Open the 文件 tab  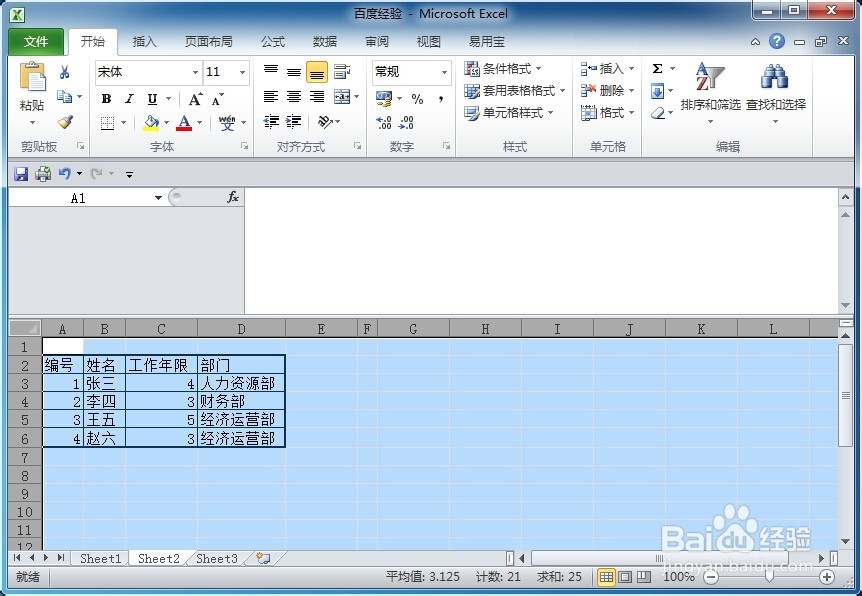tap(36, 42)
